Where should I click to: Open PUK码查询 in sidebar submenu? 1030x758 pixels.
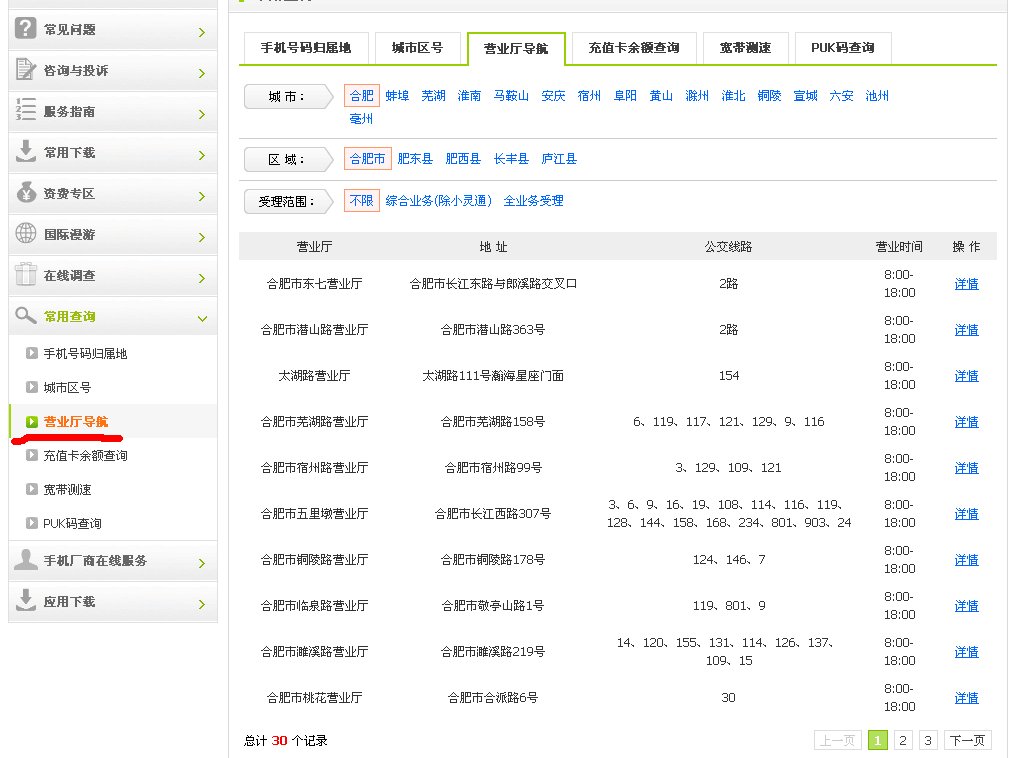tap(72, 524)
